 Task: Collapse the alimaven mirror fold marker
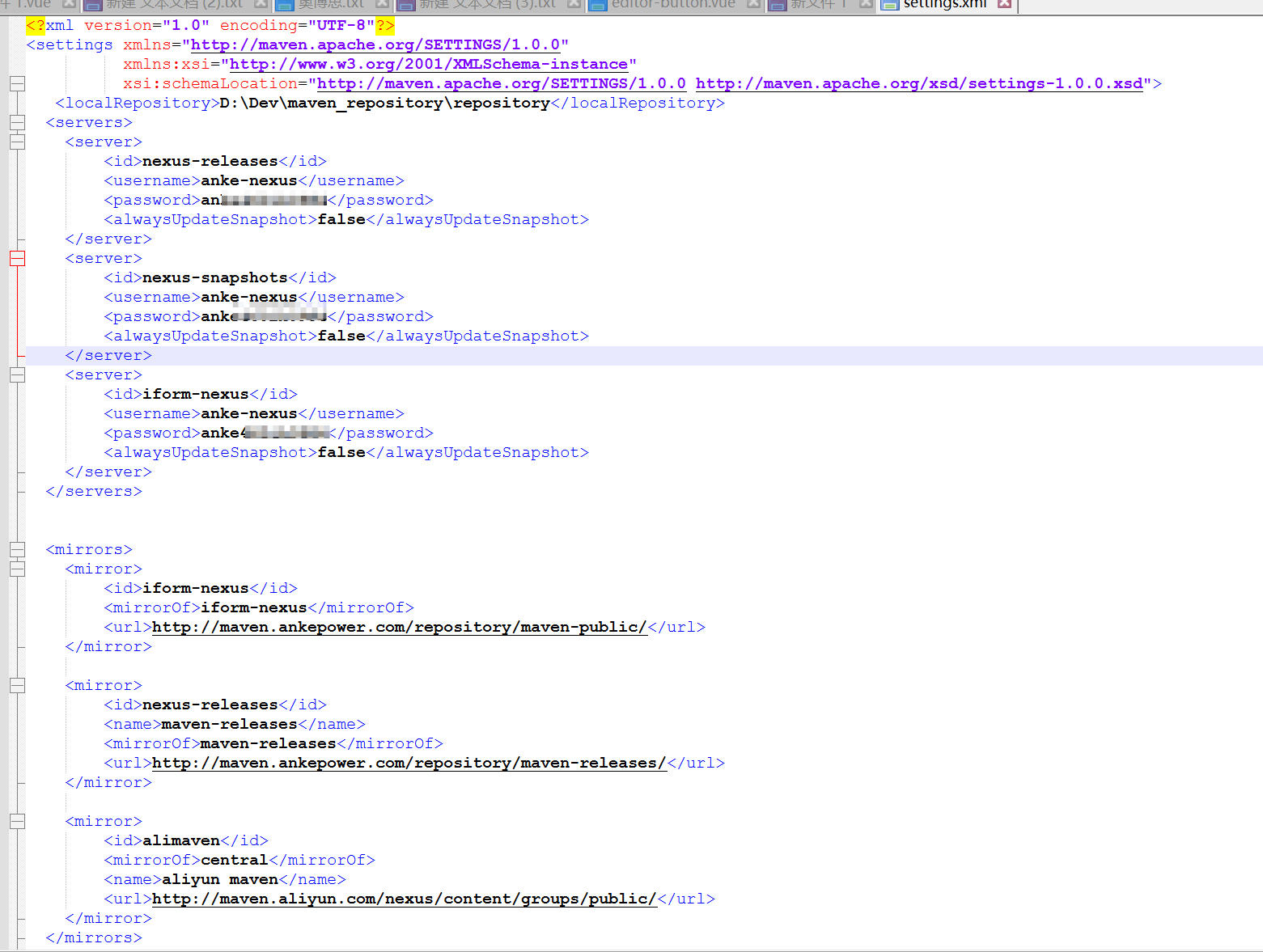[17, 821]
